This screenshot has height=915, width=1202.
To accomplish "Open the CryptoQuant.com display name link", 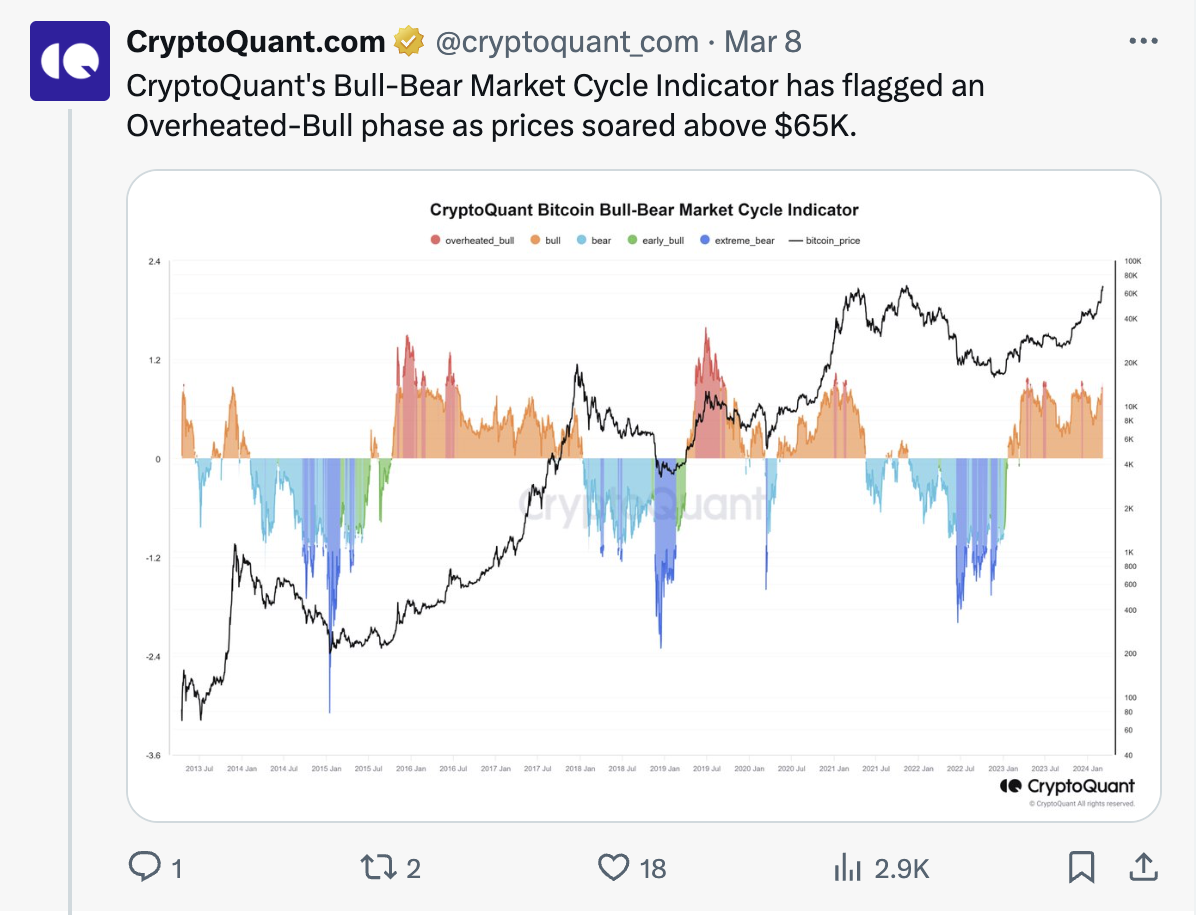I will coord(256,42).
